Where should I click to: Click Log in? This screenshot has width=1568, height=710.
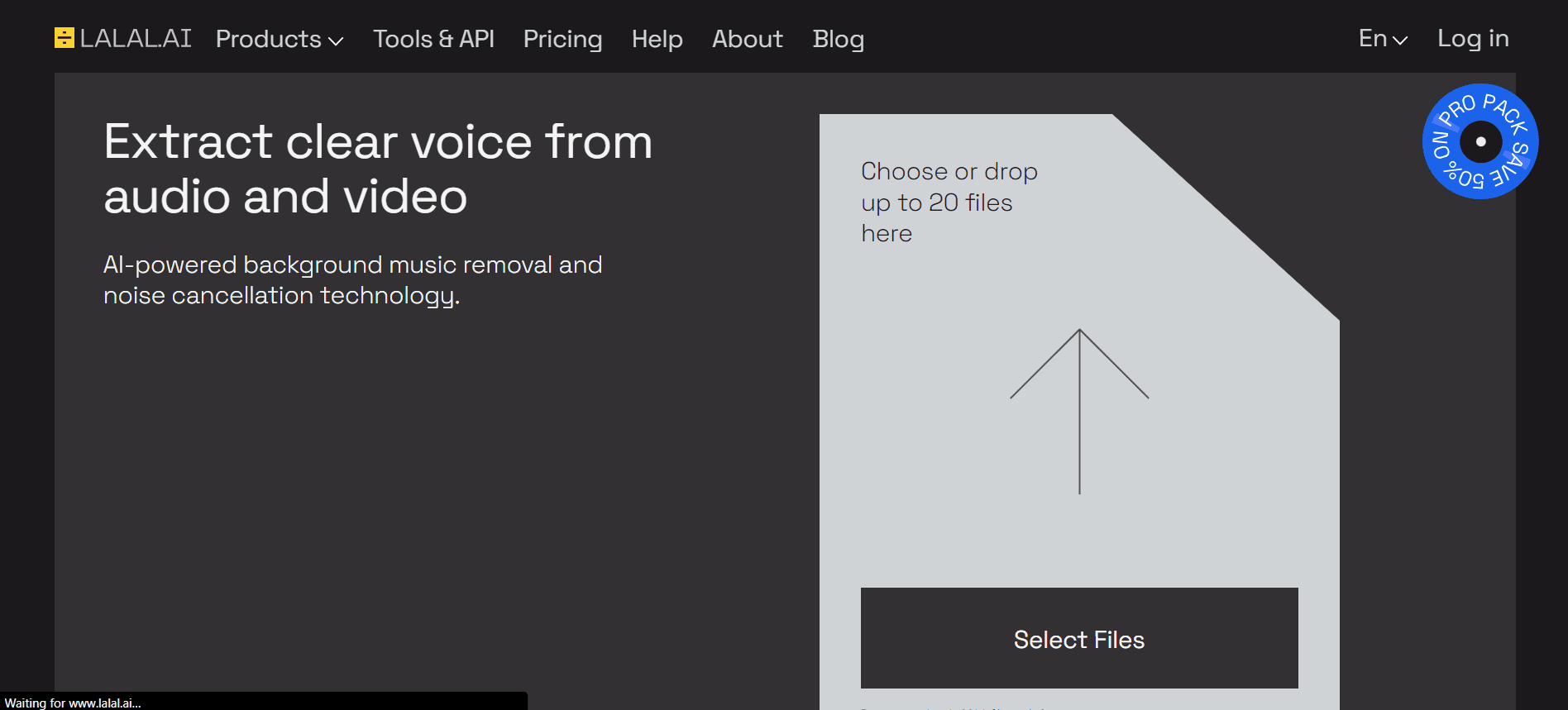pos(1472,37)
